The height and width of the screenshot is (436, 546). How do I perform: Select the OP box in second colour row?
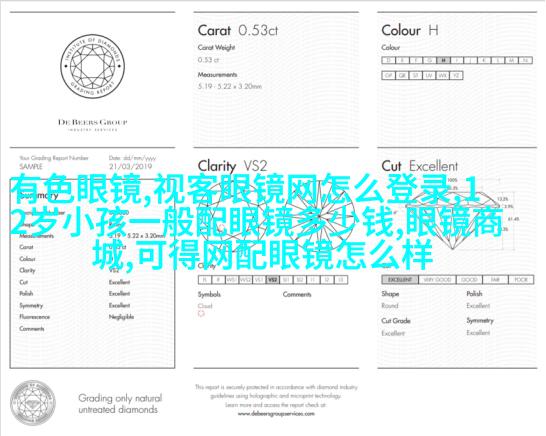[x=389, y=76]
